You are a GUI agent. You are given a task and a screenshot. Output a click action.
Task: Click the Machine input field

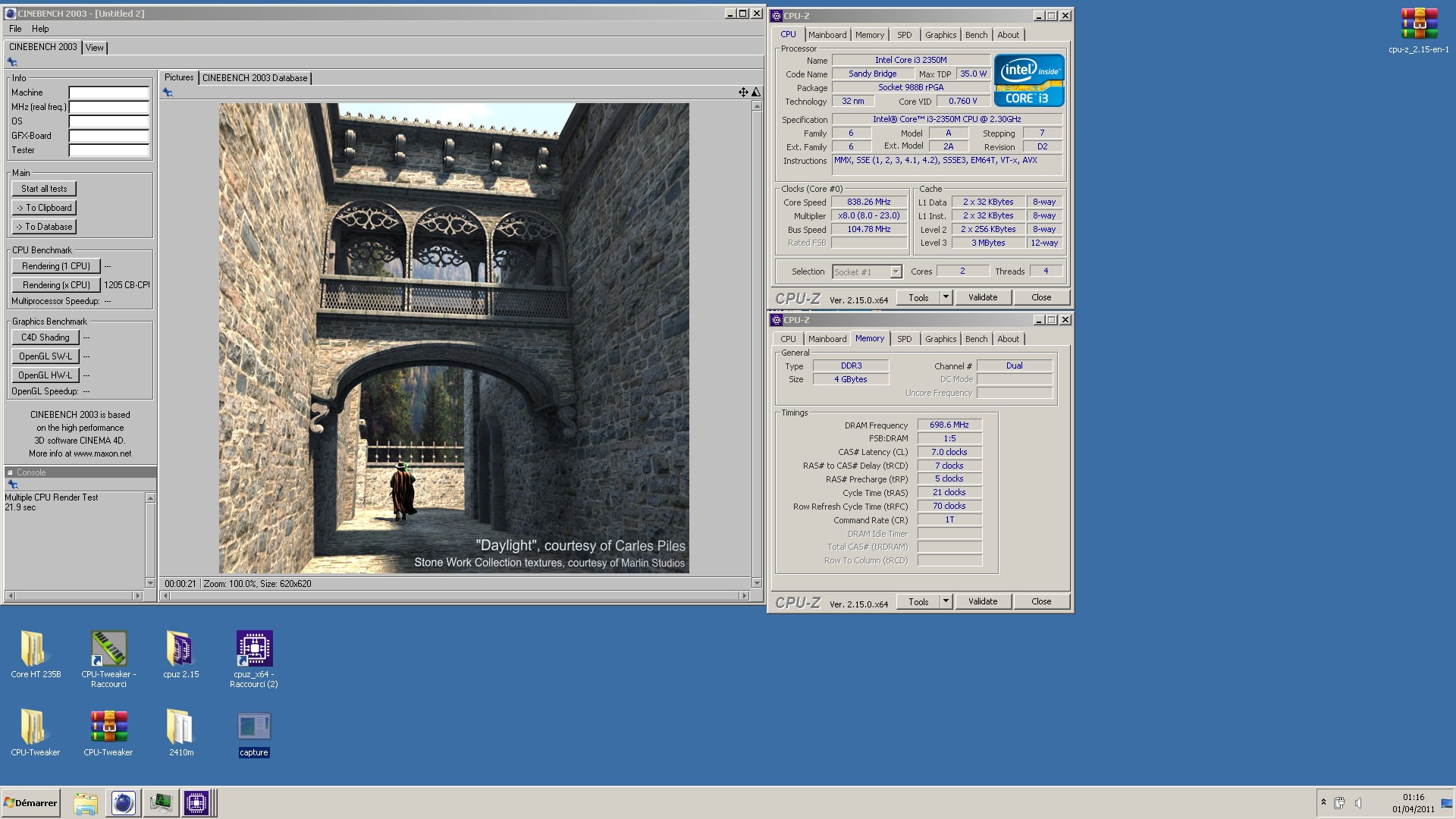[109, 93]
